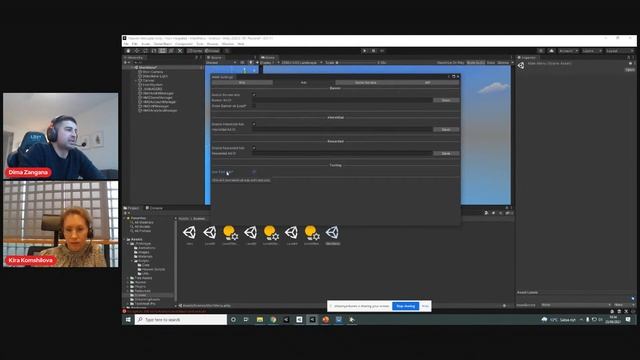The image size is (640, 360).
Task: Open Chrome from the taskbar
Action: (x=273, y=320)
